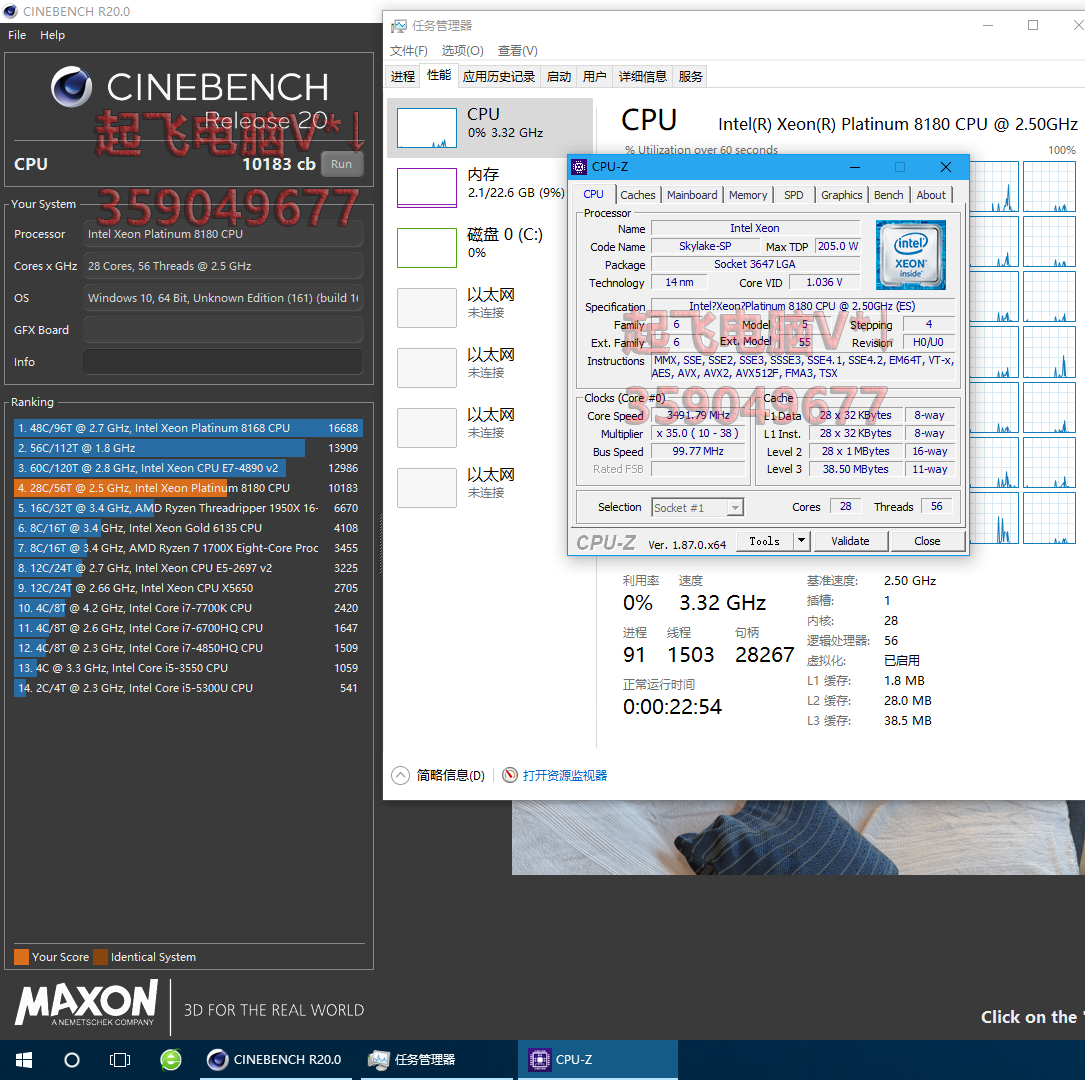Image resolution: width=1085 pixels, height=1080 pixels.
Task: Click the GFX Board field in Cinebench
Action: [x=223, y=330]
